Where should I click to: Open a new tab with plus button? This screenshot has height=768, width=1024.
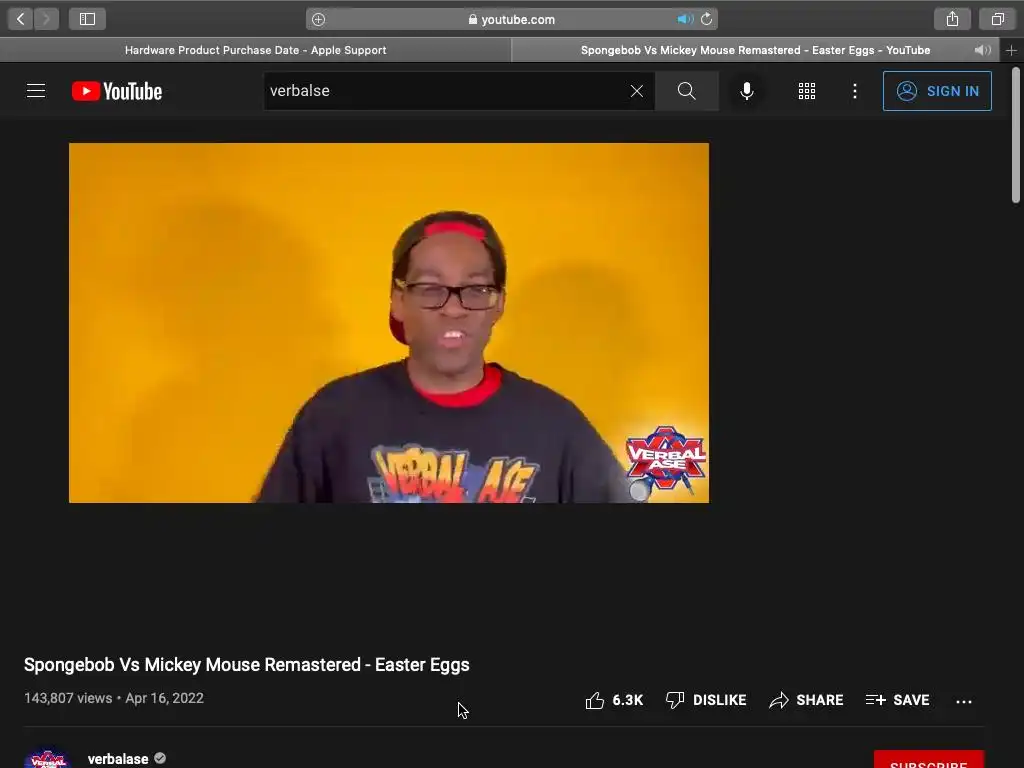point(1012,50)
